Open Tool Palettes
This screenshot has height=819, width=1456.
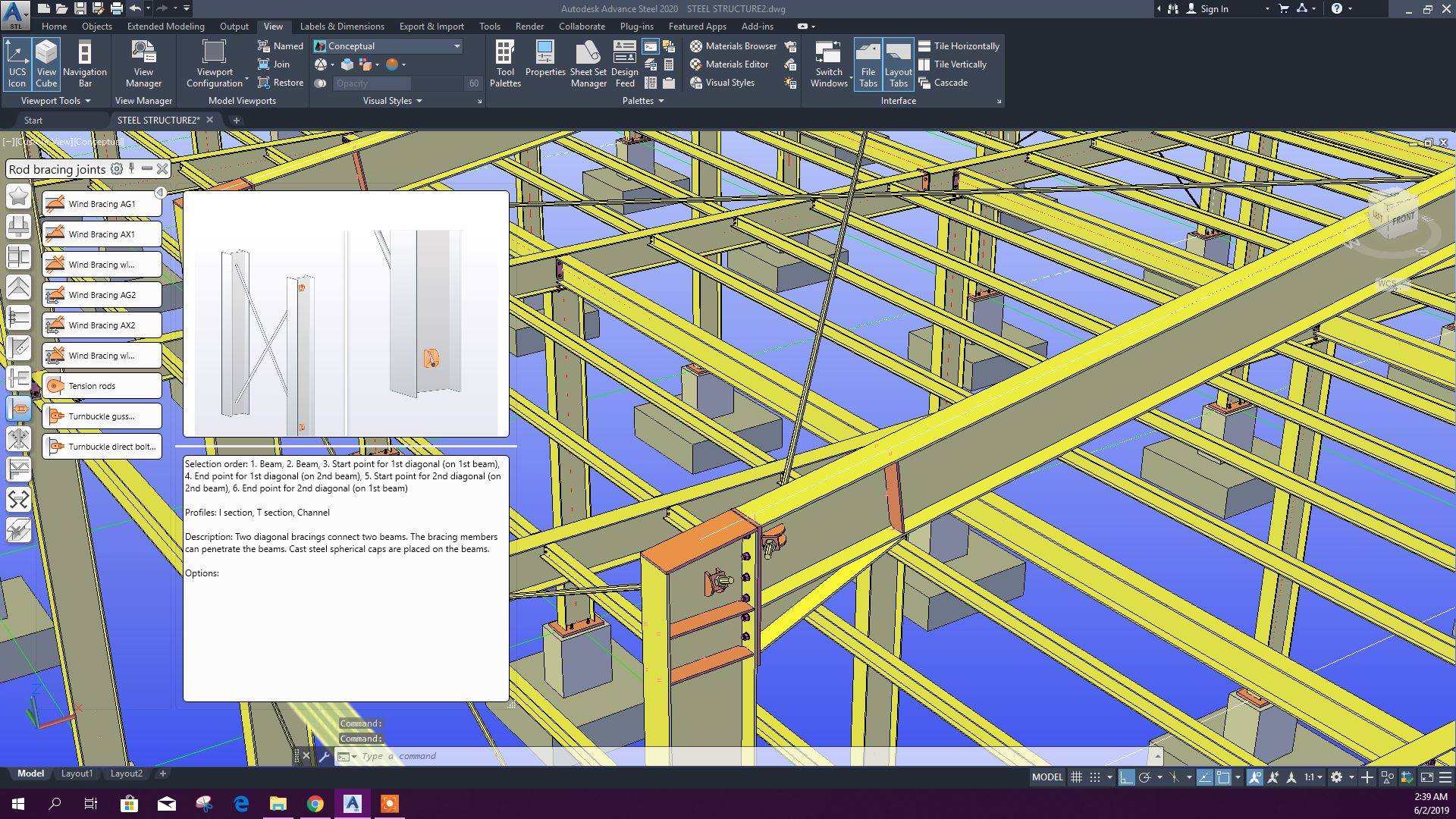click(x=505, y=64)
